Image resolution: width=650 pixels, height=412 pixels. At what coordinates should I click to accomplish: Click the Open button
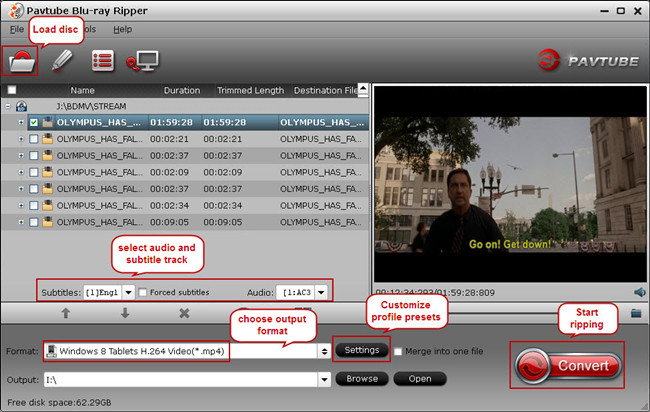420,378
